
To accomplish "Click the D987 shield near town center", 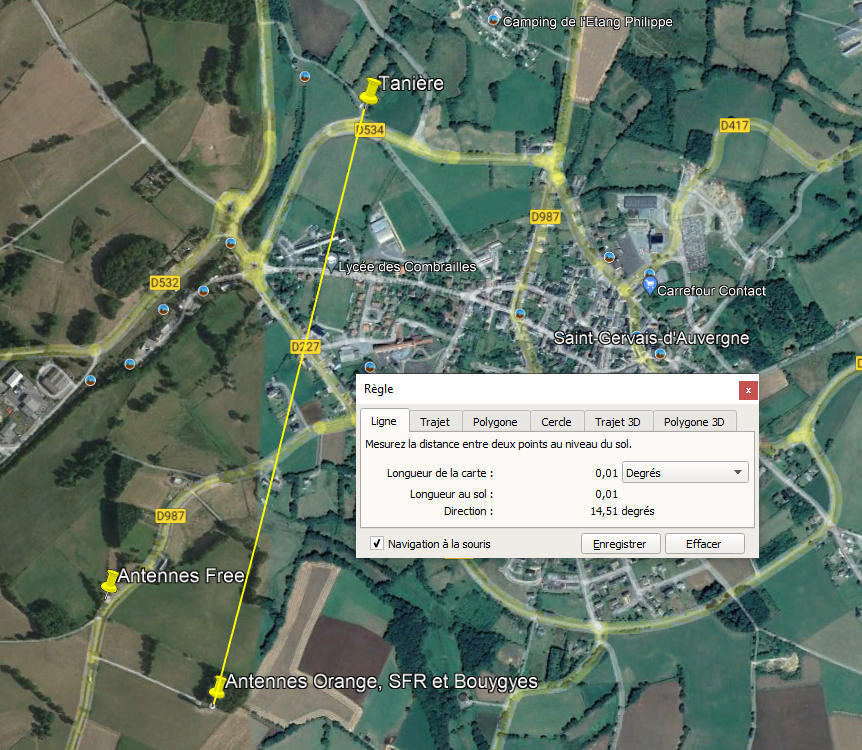I will (x=545, y=217).
